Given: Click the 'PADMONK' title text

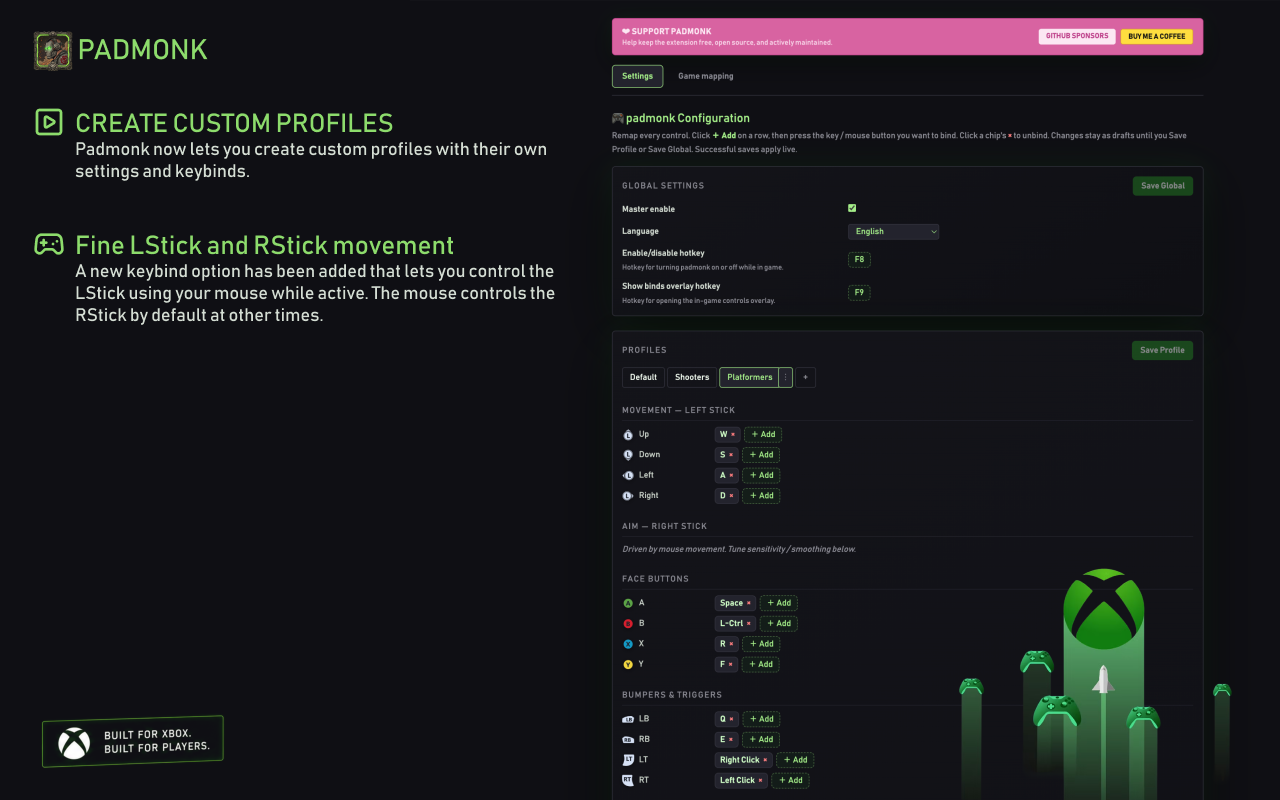Looking at the screenshot, I should 143,50.
